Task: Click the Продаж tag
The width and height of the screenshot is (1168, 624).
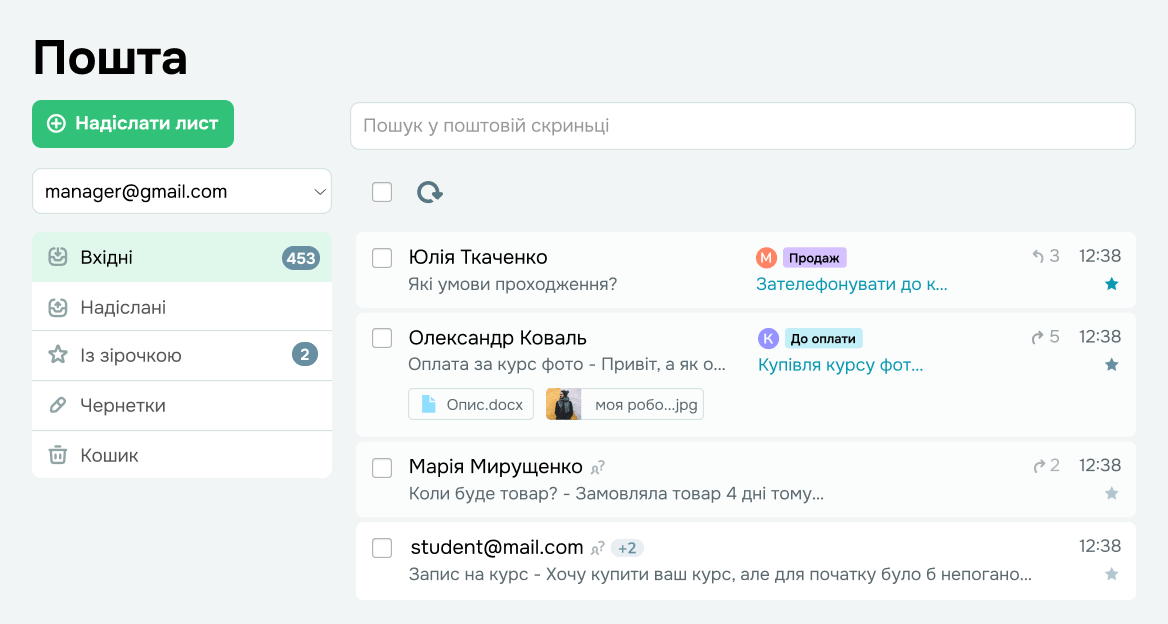Action: click(814, 258)
